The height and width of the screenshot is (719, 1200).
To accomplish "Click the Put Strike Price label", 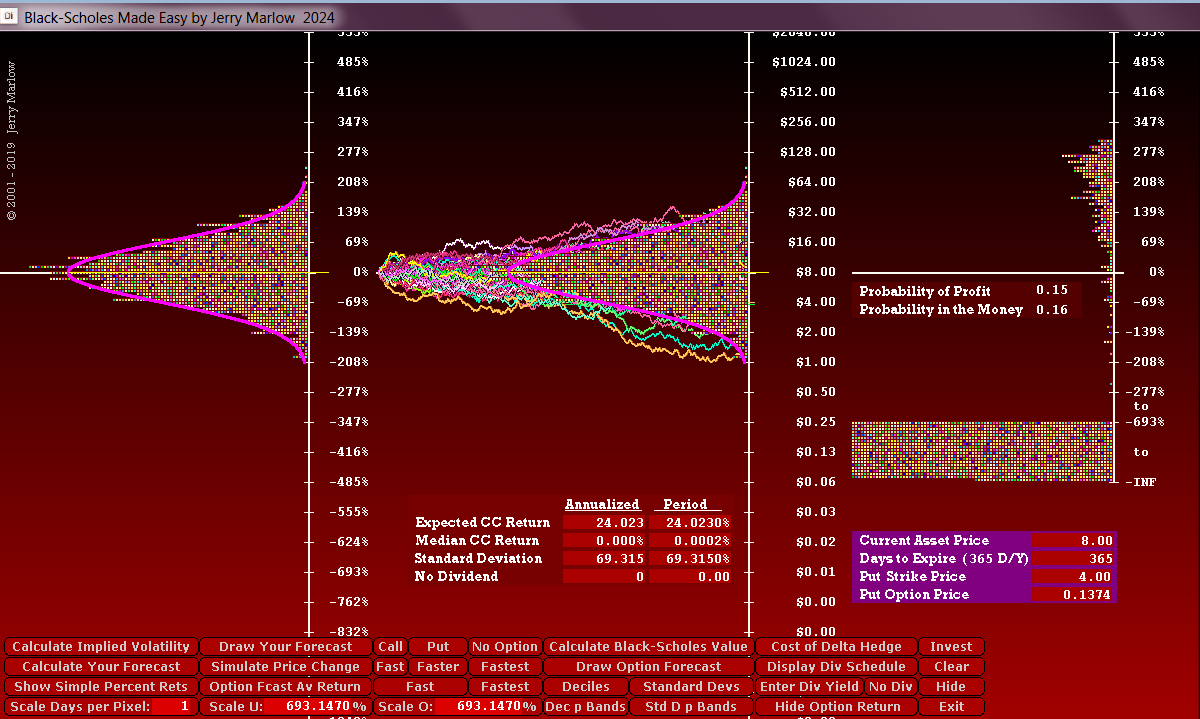I will coord(913,577).
